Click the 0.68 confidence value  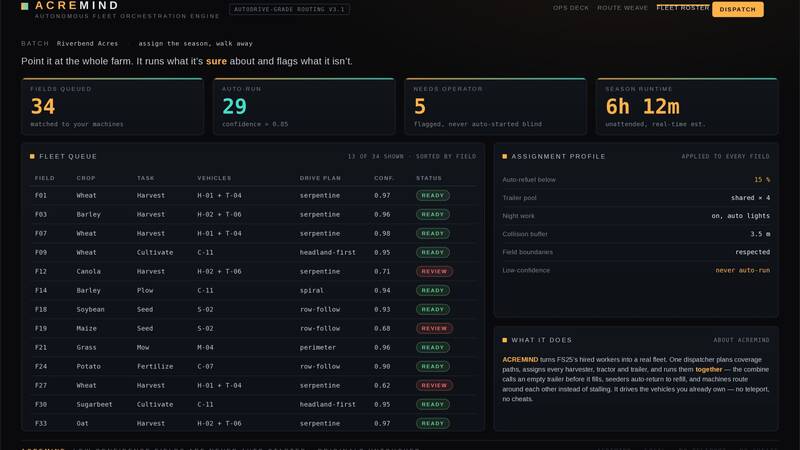[382, 328]
